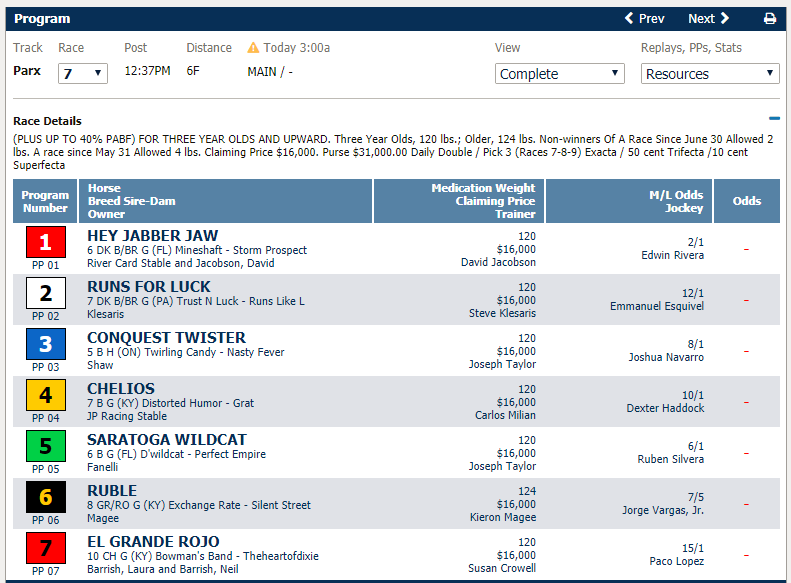
Task: Click the Horse Breed Sire-Dam Owner column header
Action: (225, 201)
